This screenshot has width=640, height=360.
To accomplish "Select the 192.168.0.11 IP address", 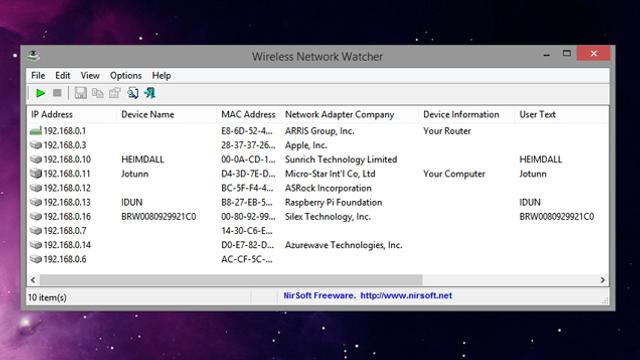I will 67,174.
